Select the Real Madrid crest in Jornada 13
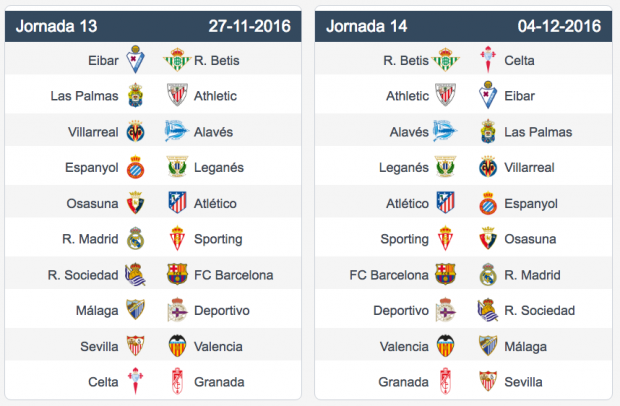The width and height of the screenshot is (620, 406). click(x=135, y=238)
